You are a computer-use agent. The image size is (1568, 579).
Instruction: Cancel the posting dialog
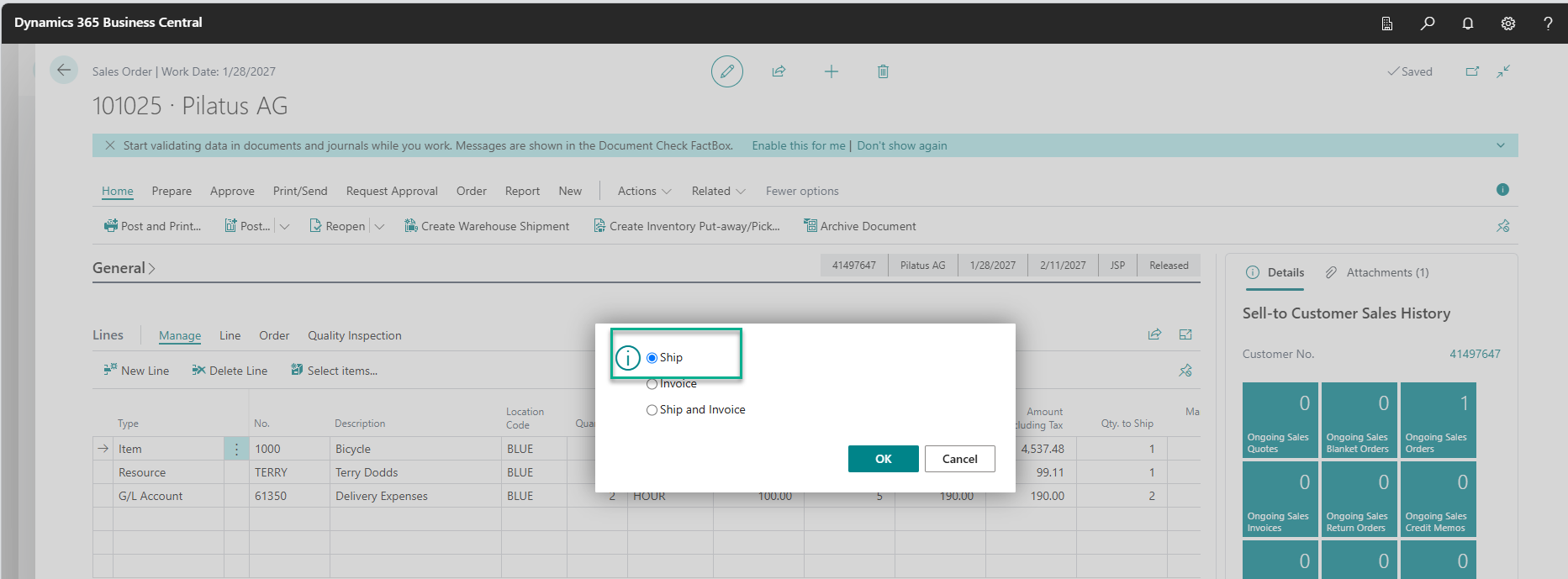[960, 459]
